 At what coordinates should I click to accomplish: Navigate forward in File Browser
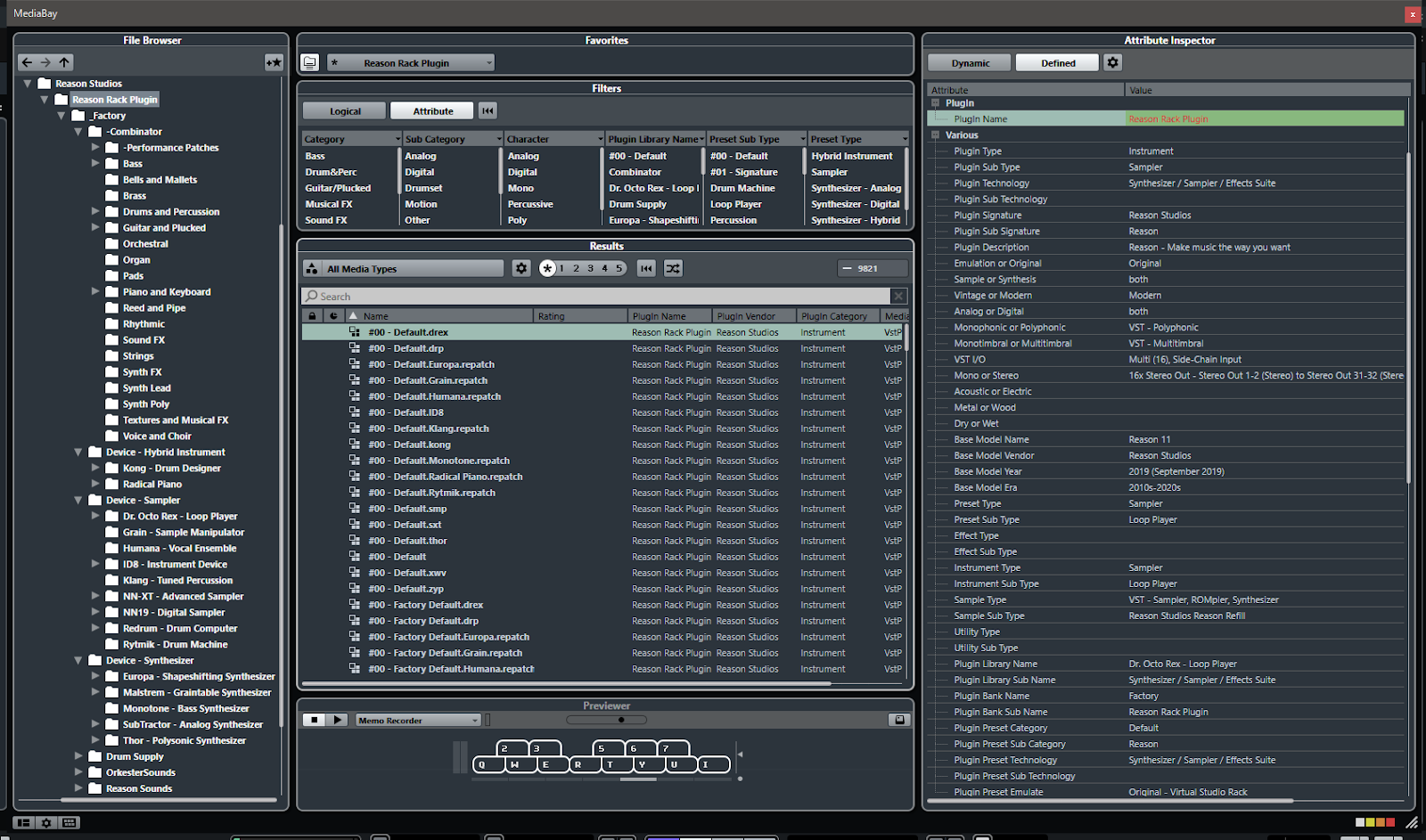(x=45, y=62)
